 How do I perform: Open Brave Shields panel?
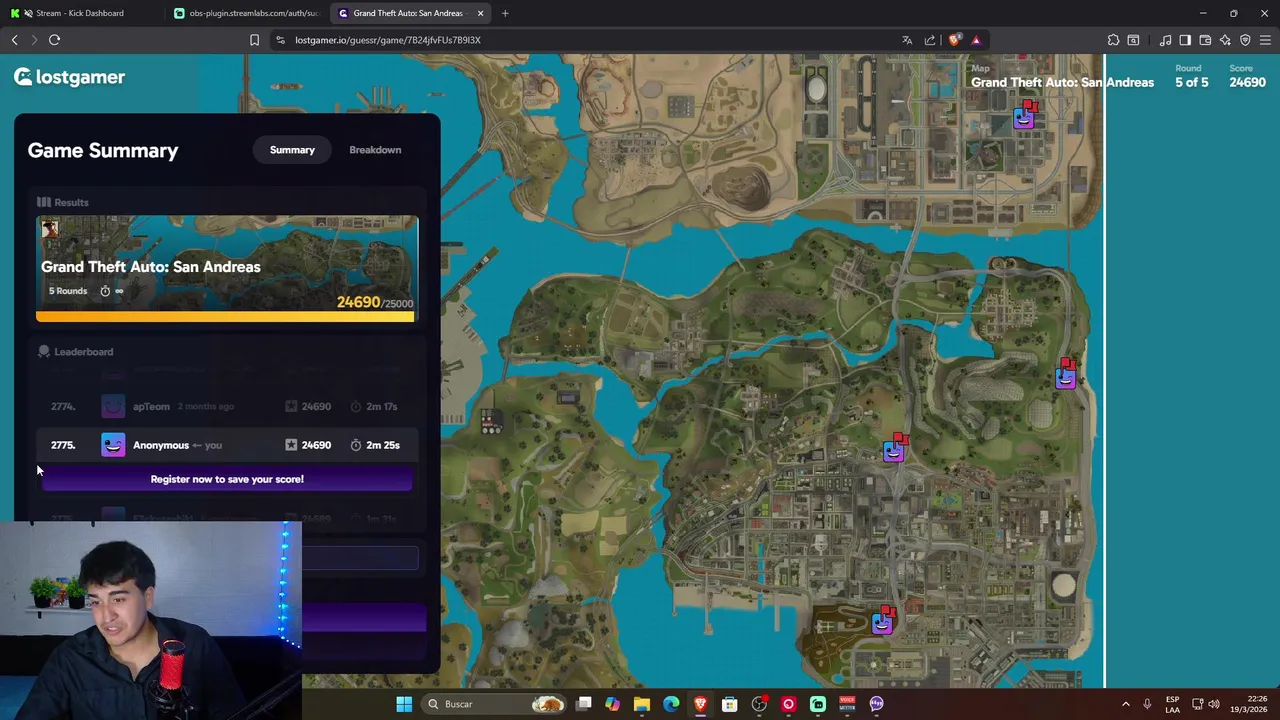tap(955, 40)
